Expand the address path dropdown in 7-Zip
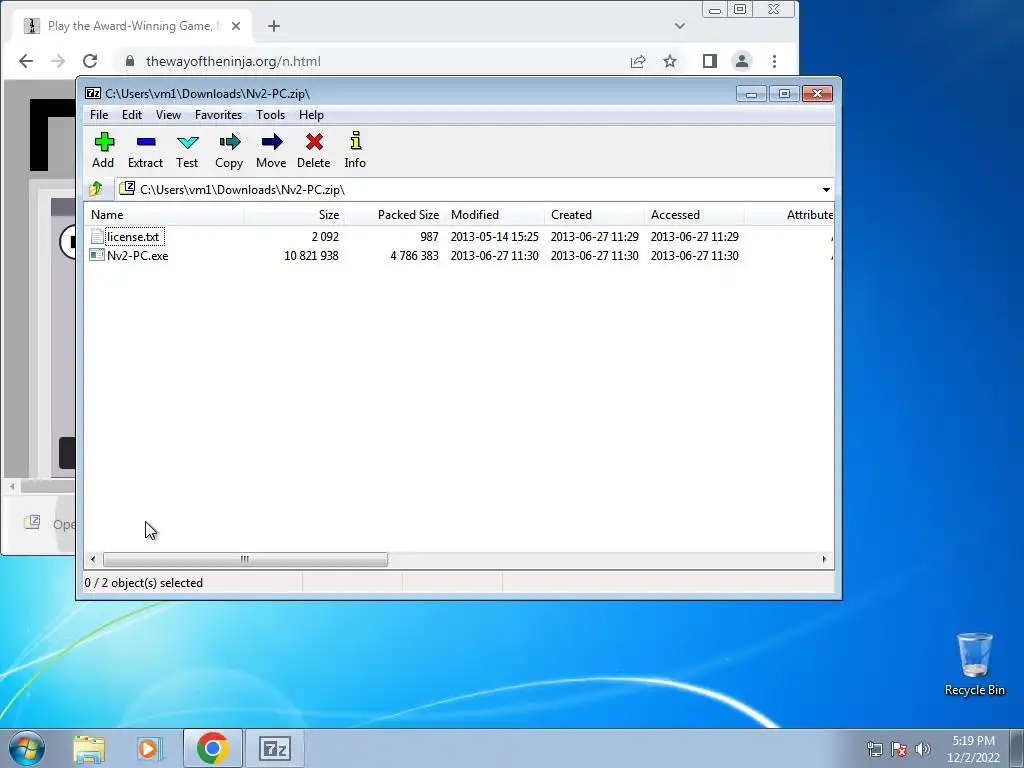 [826, 189]
